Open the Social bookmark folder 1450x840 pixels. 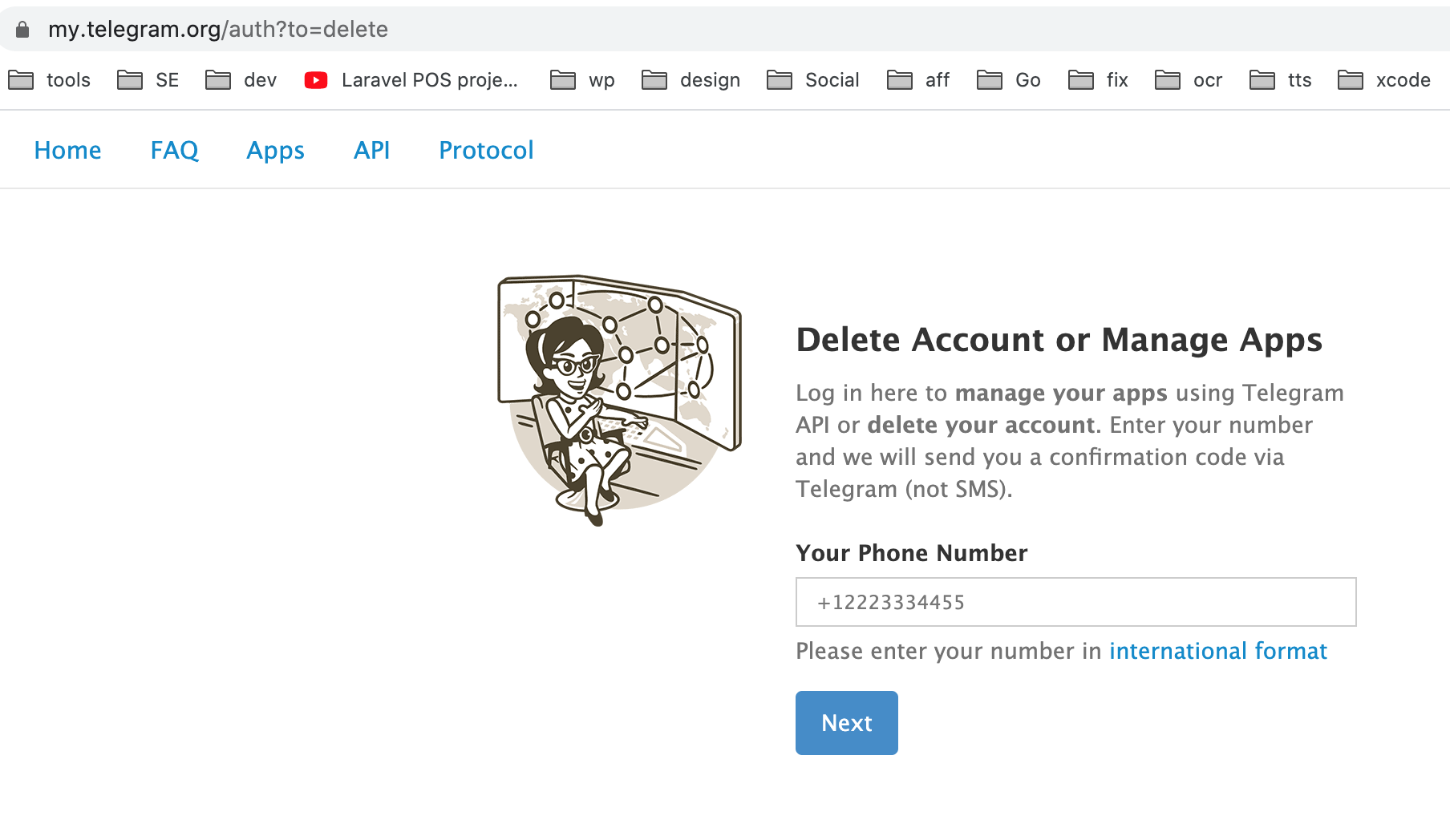click(813, 80)
